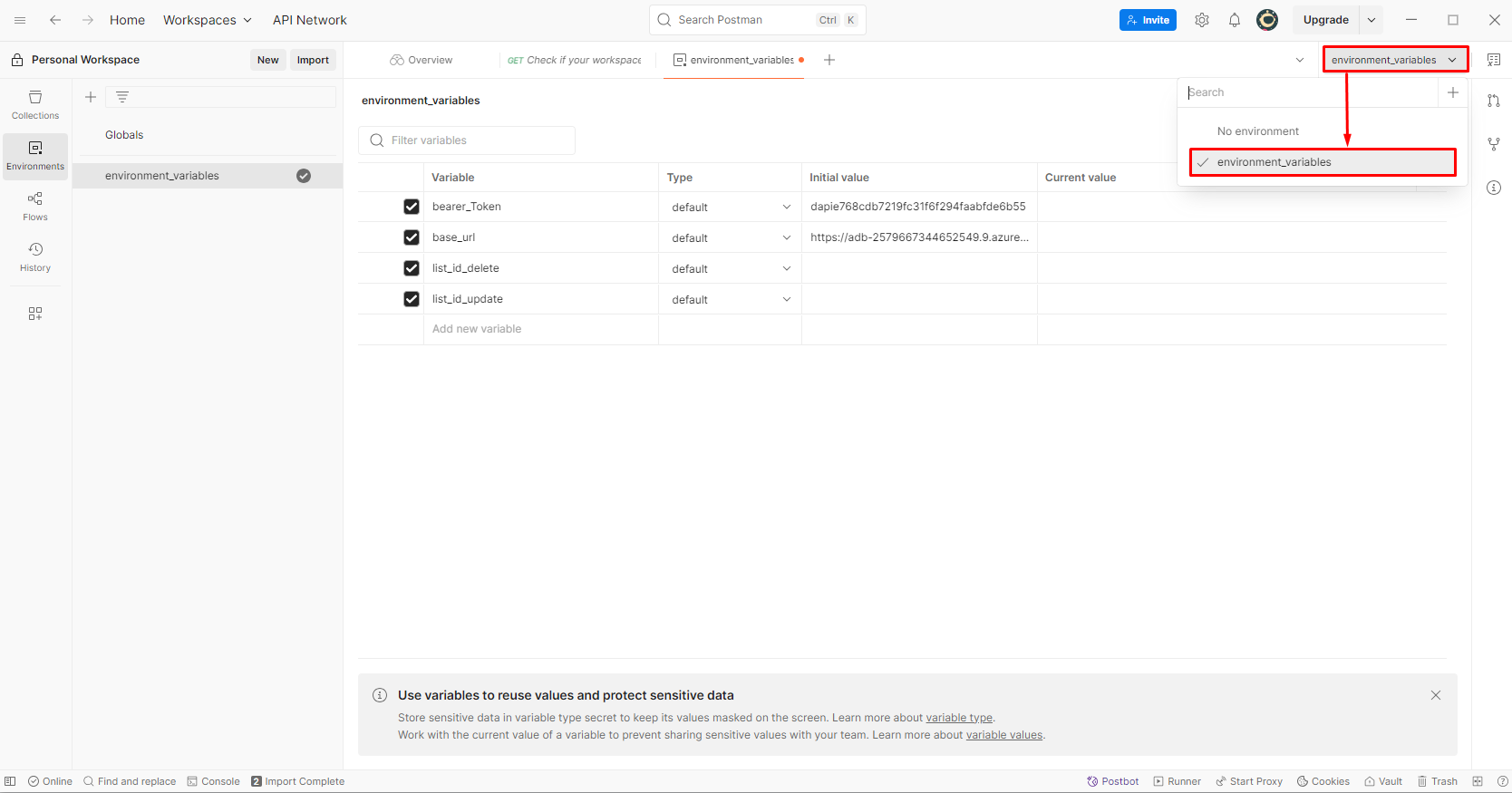
Task: Expand the Workspaces dropdown menu
Action: click(x=208, y=20)
